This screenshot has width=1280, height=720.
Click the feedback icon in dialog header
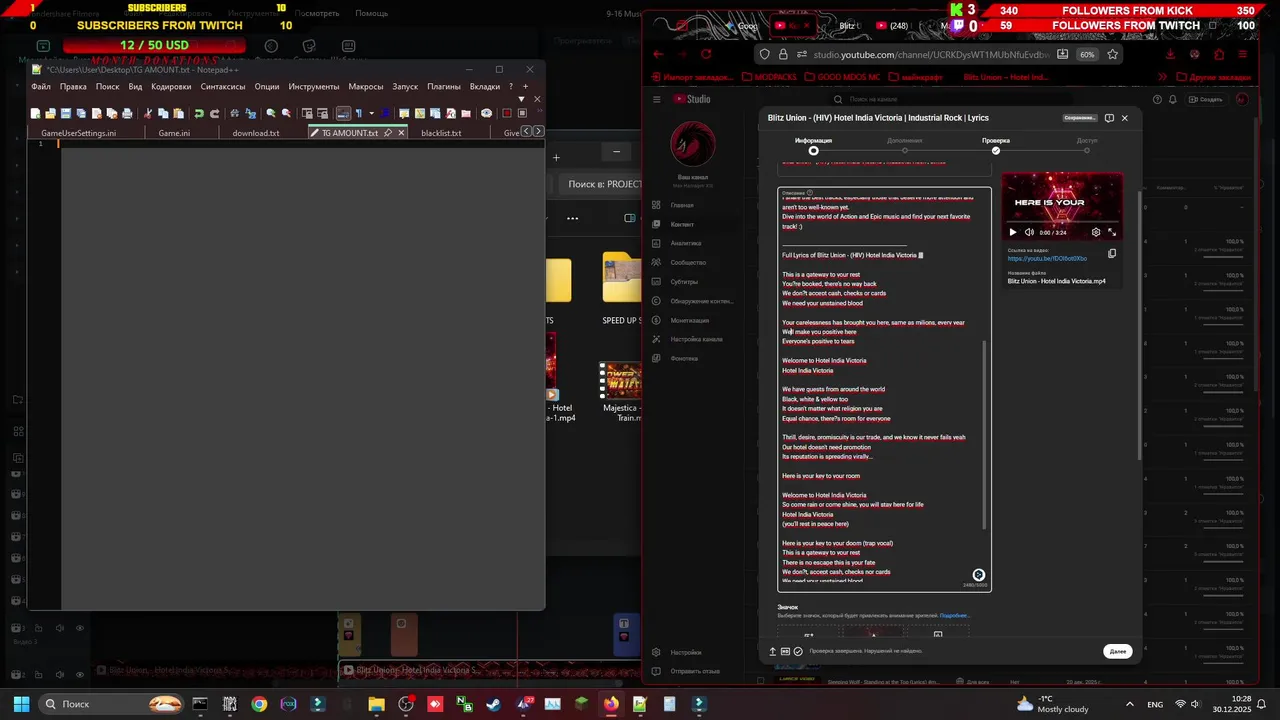click(1109, 118)
